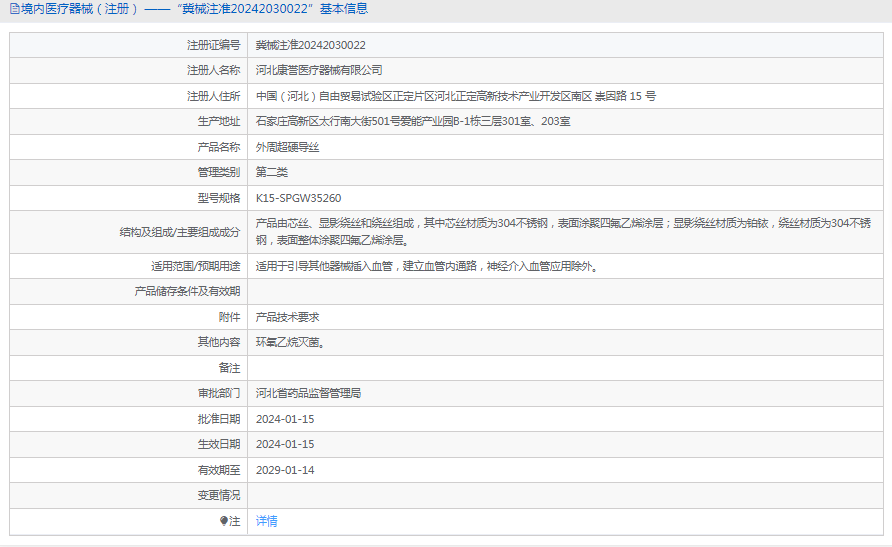
Task: Select the production address 石家庄高新区太行南大街501号
Action: click(x=413, y=121)
